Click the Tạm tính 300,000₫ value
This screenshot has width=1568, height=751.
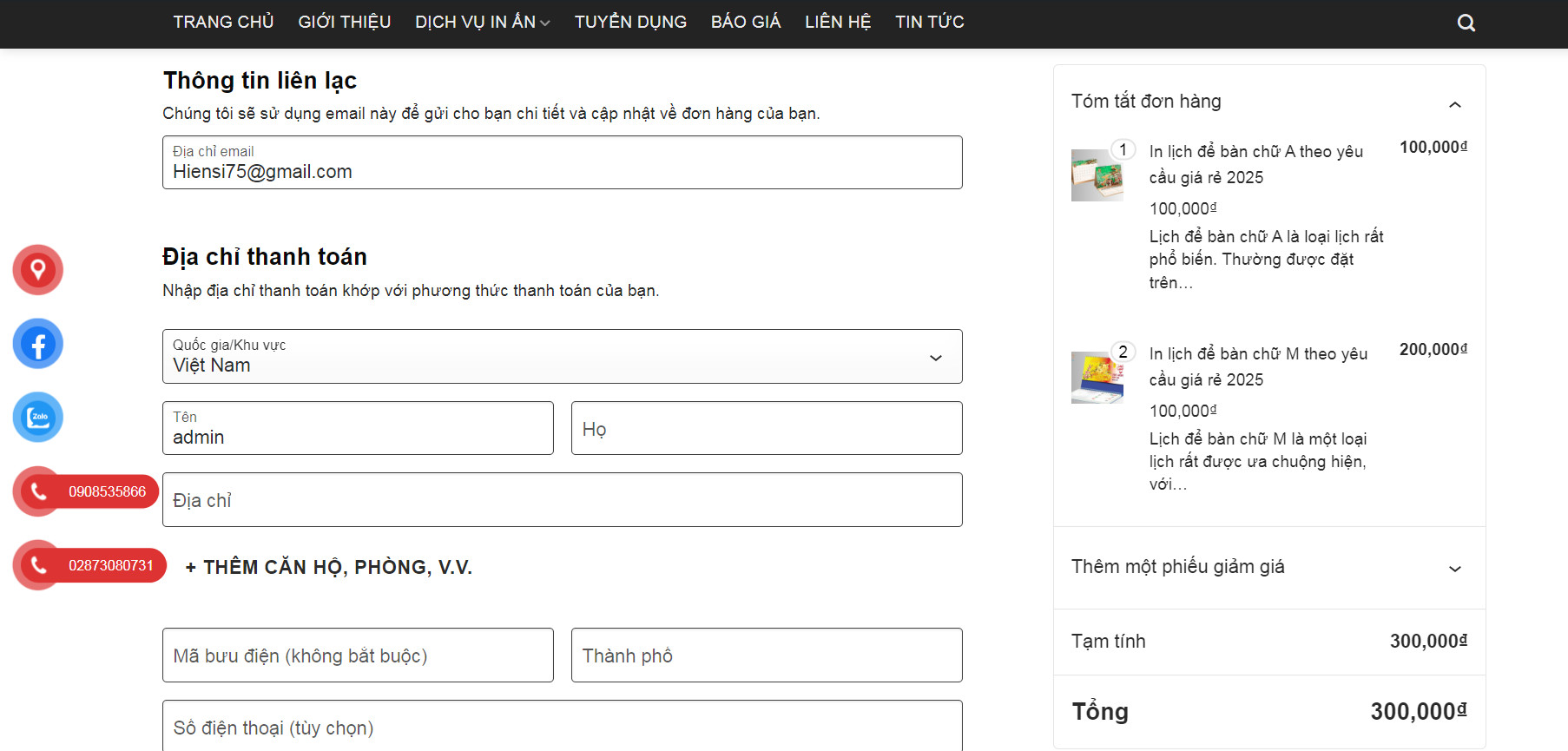[1428, 641]
